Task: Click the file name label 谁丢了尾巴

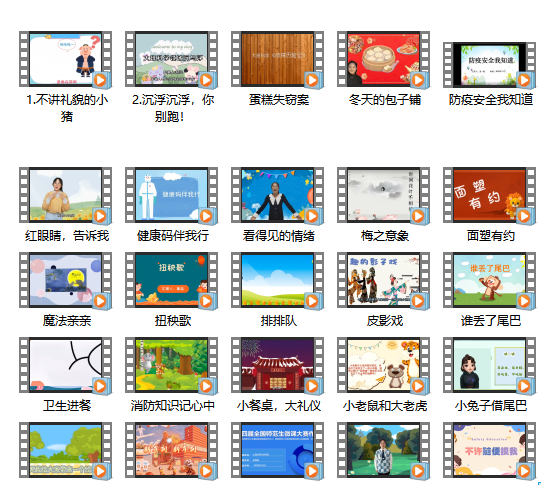Action: [x=491, y=321]
